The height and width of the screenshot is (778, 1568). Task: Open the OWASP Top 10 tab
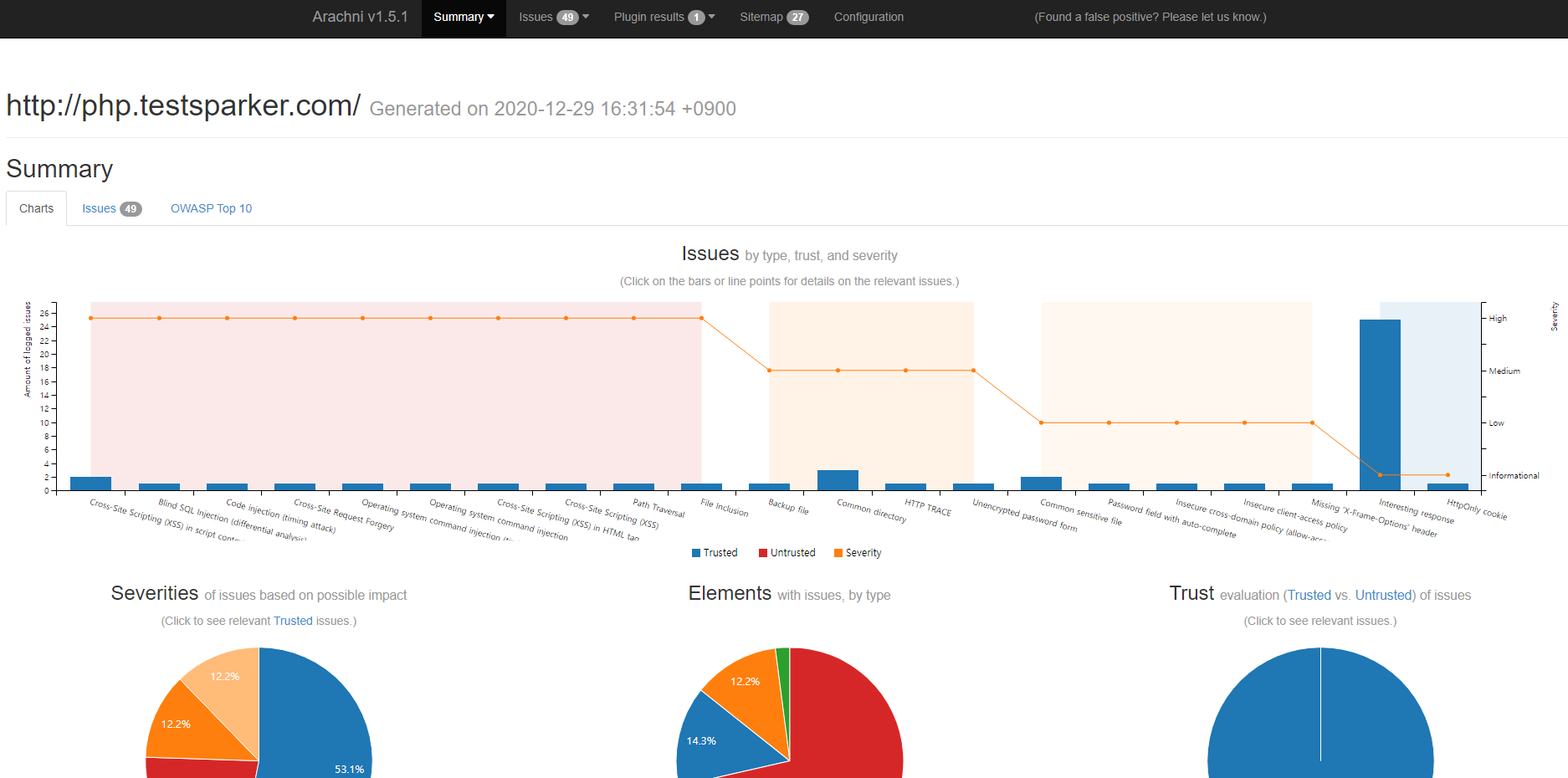[211, 208]
